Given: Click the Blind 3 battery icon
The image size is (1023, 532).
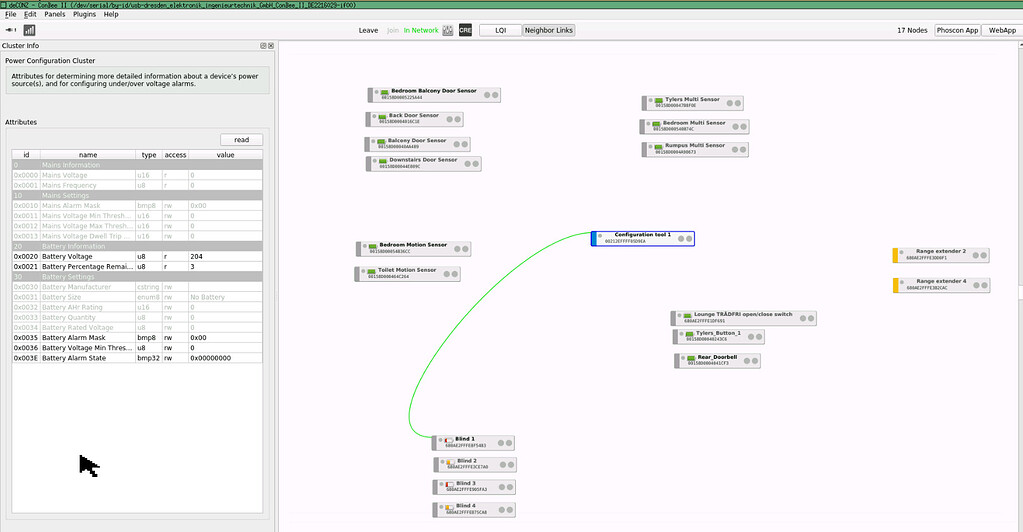Looking at the screenshot, I should [450, 486].
